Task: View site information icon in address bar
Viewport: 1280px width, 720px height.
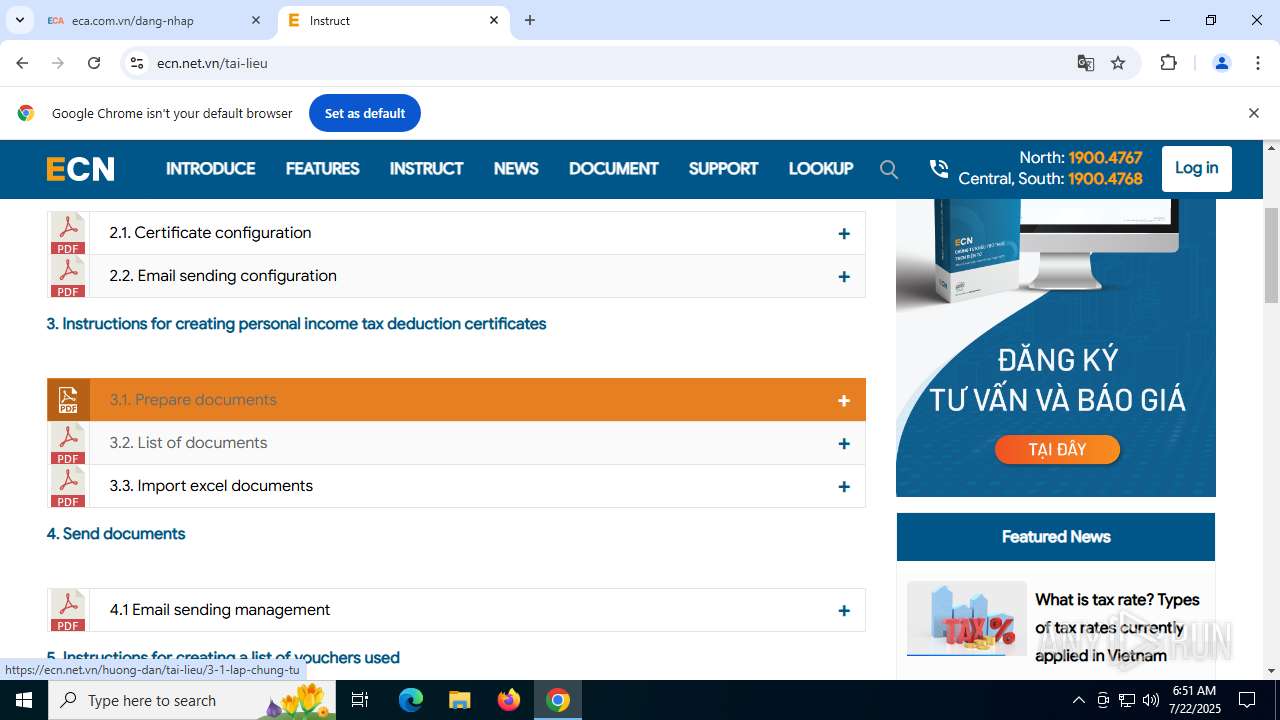Action: pos(137,63)
